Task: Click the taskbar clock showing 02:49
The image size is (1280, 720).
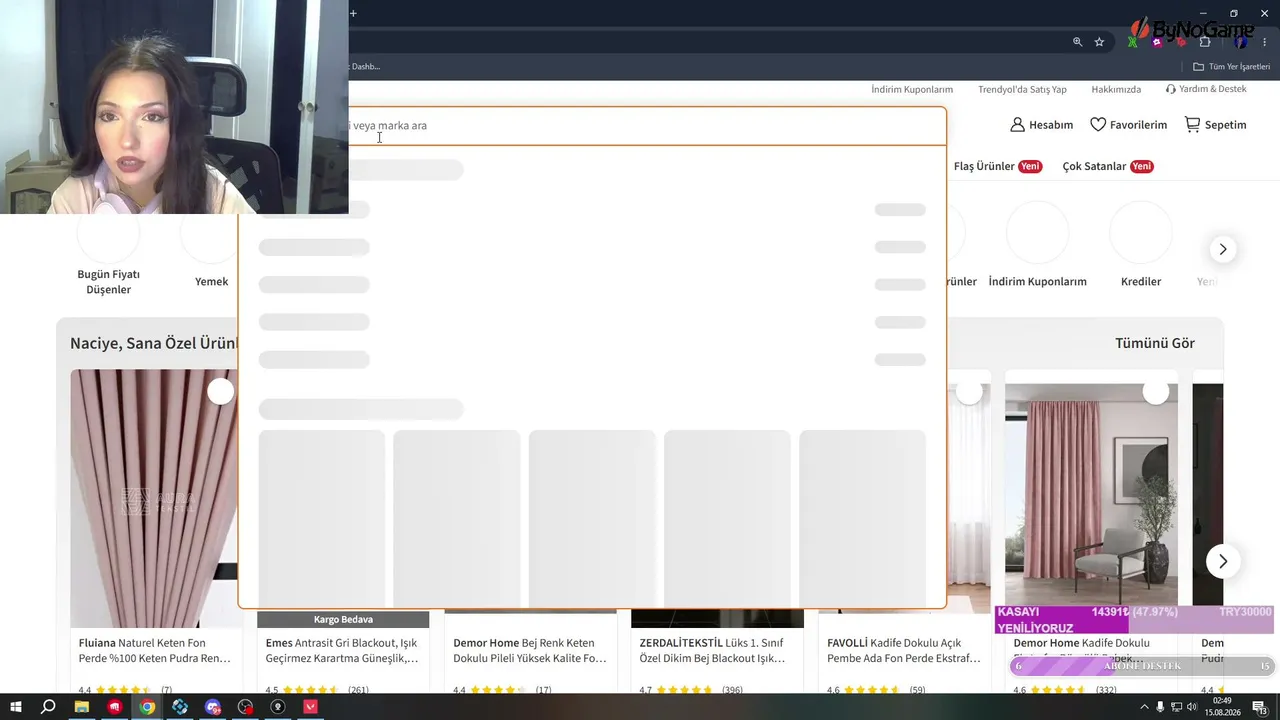Action: (1223, 707)
